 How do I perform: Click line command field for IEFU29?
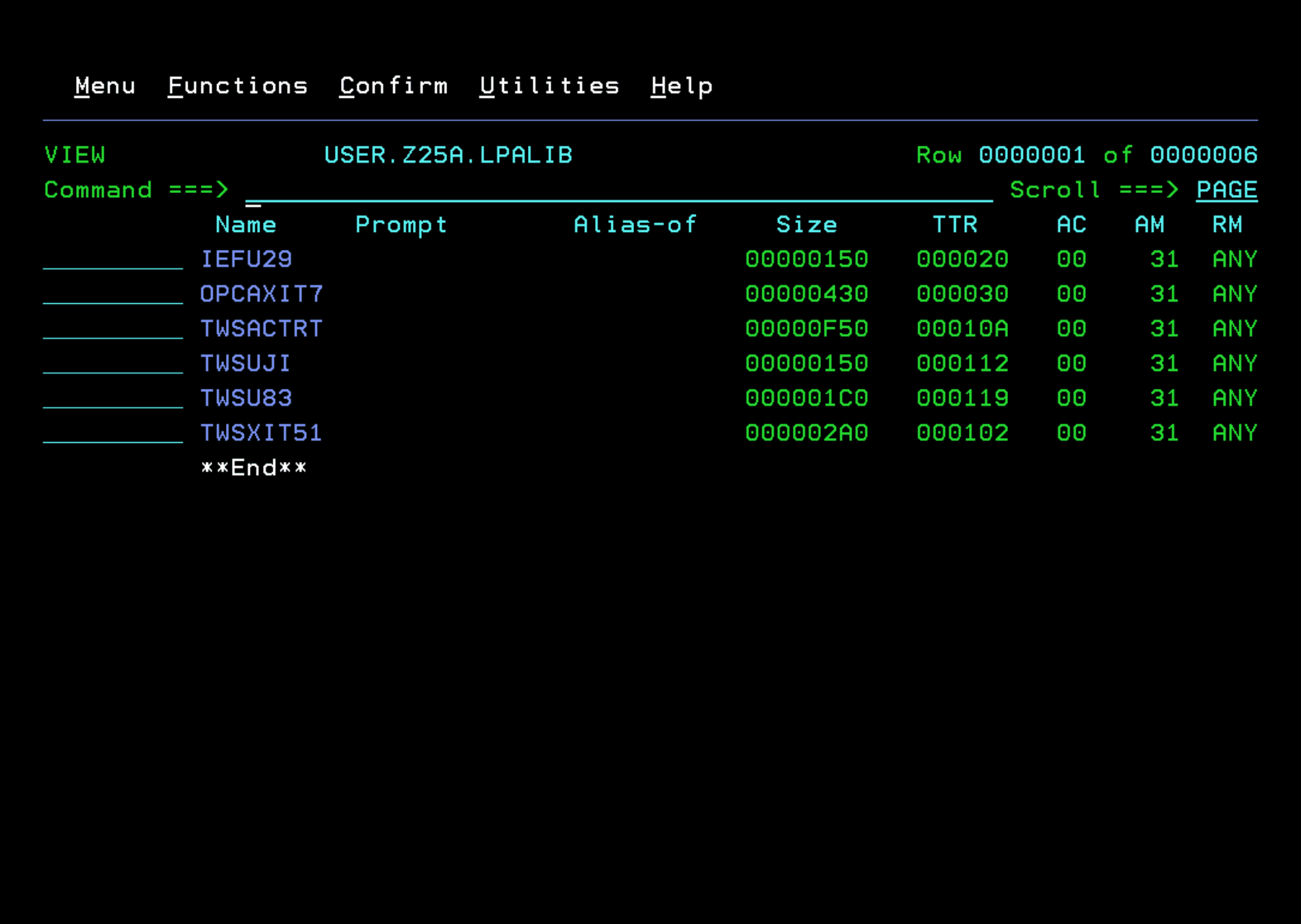pyautogui.click(x=113, y=259)
